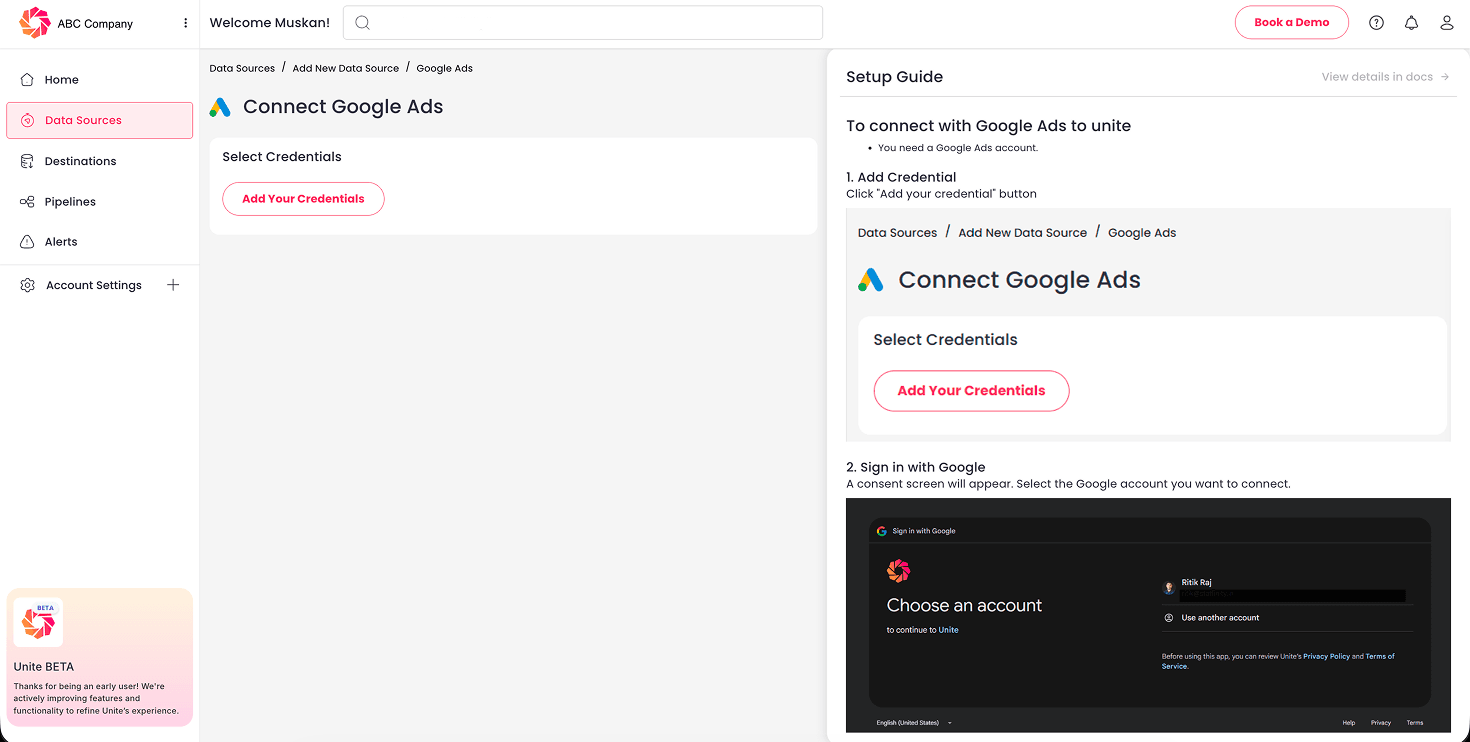
Task: Click the Alerts warning triangle icon
Action: tap(27, 242)
